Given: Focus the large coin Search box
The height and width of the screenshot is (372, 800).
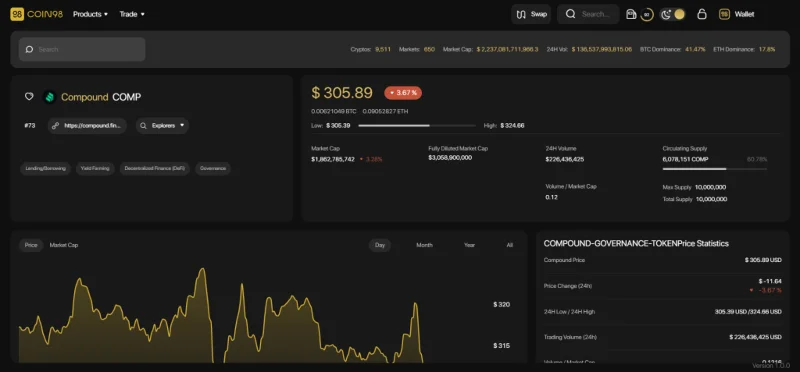Looking at the screenshot, I should pos(82,49).
